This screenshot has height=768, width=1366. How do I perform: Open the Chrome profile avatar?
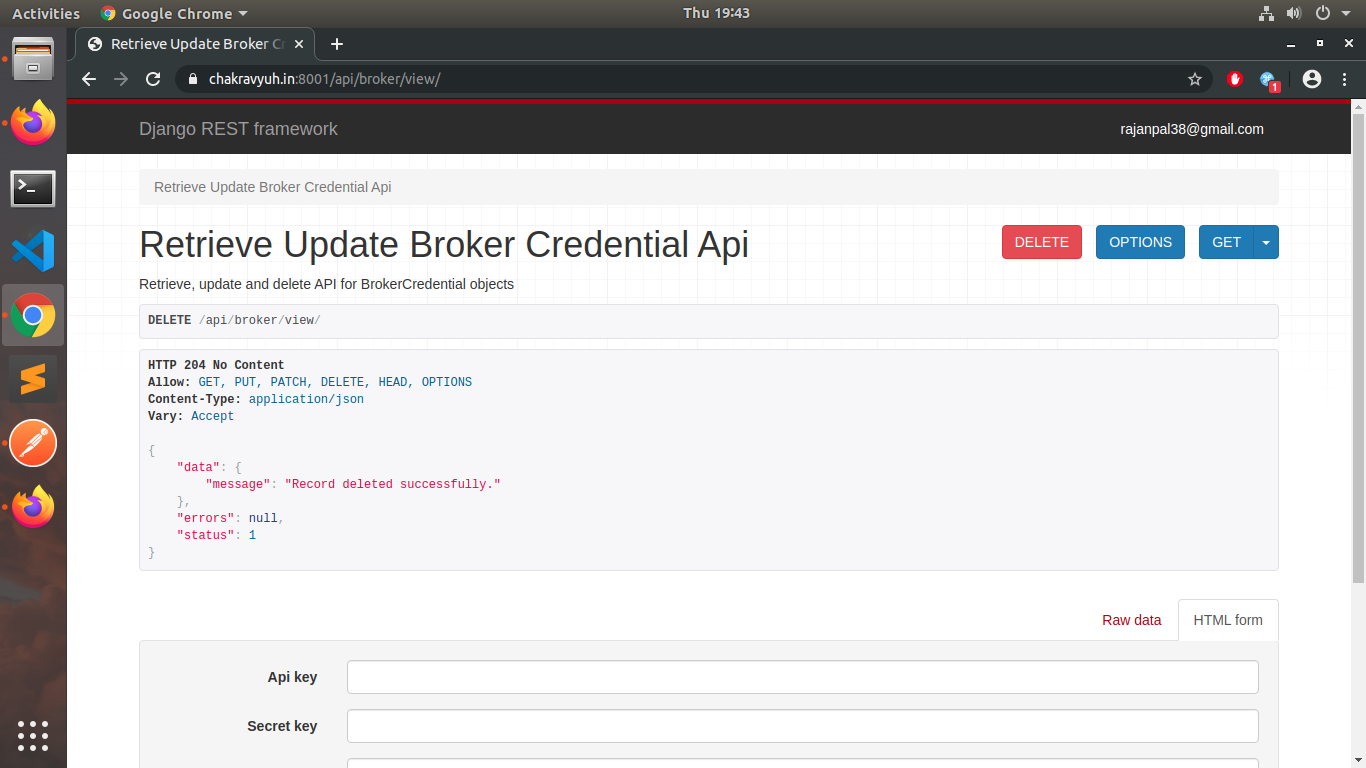click(1311, 79)
